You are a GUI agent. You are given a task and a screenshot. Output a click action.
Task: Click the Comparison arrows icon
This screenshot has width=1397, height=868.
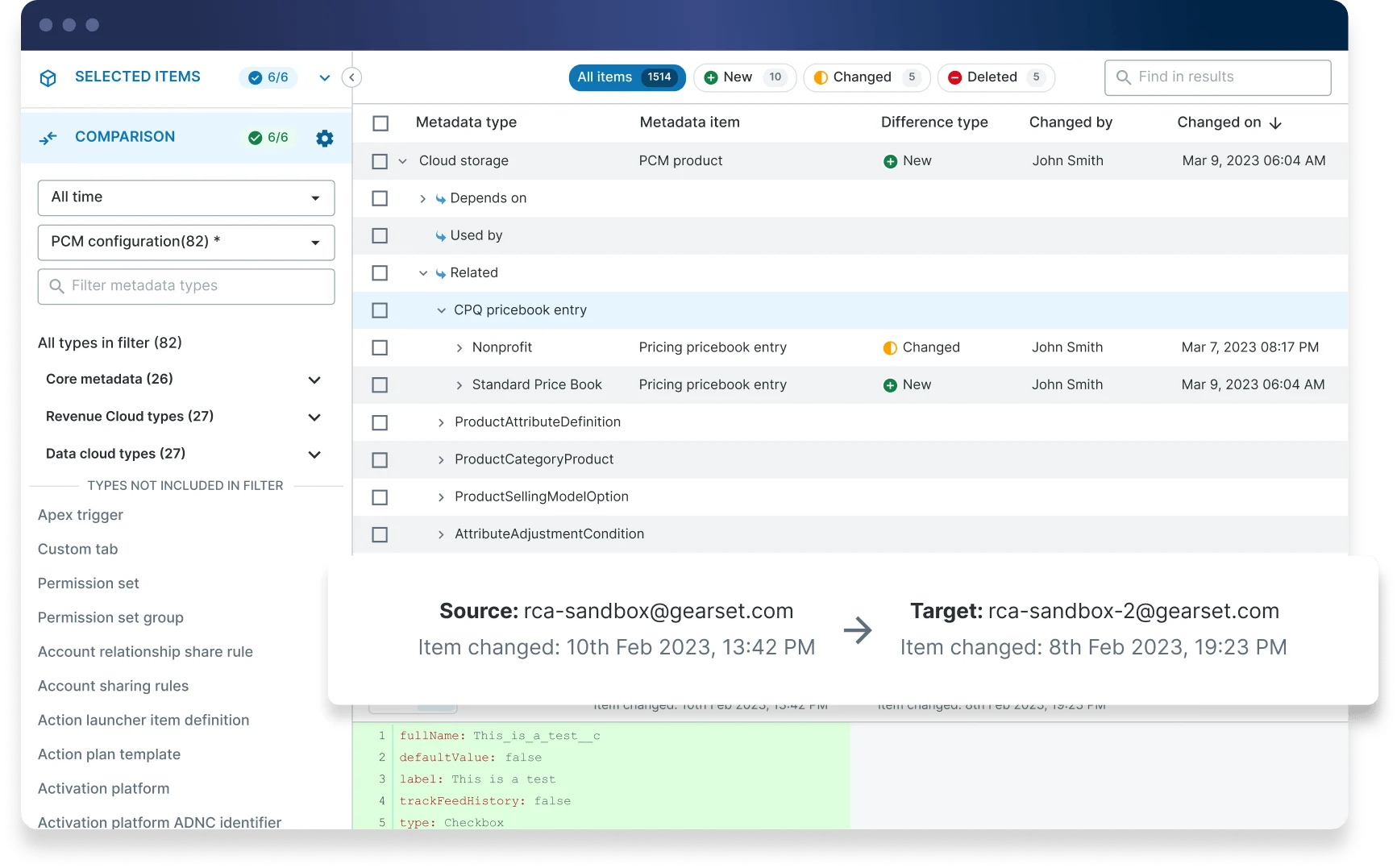click(x=48, y=138)
